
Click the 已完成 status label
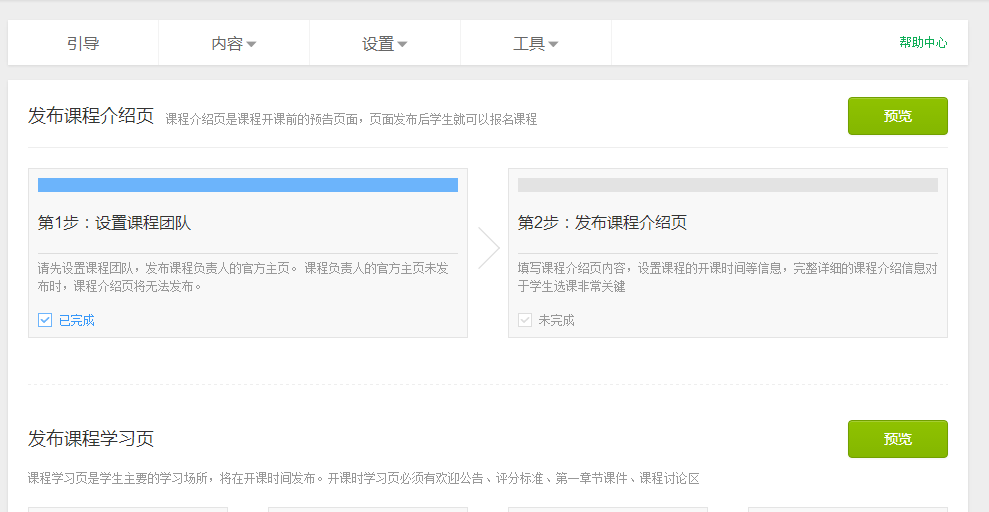[76, 320]
